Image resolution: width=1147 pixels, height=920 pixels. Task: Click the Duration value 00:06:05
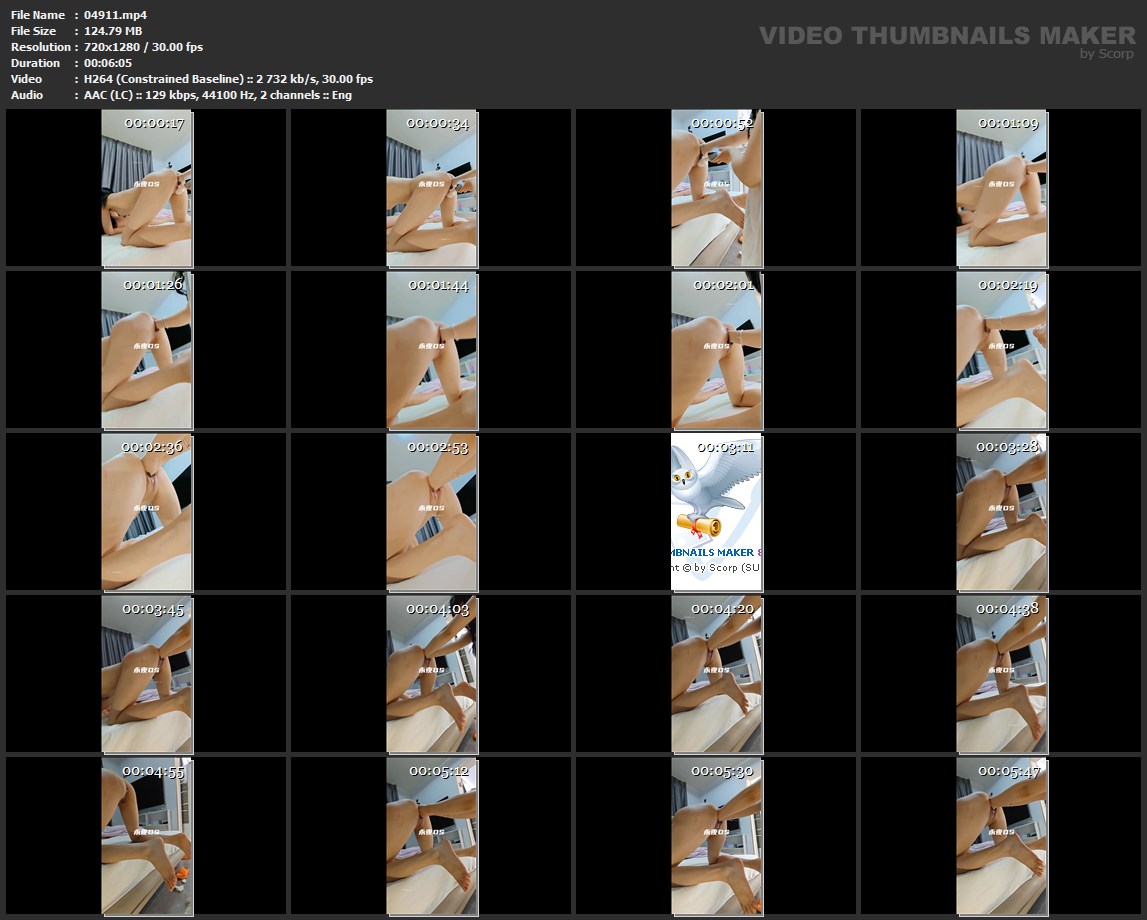click(x=107, y=63)
